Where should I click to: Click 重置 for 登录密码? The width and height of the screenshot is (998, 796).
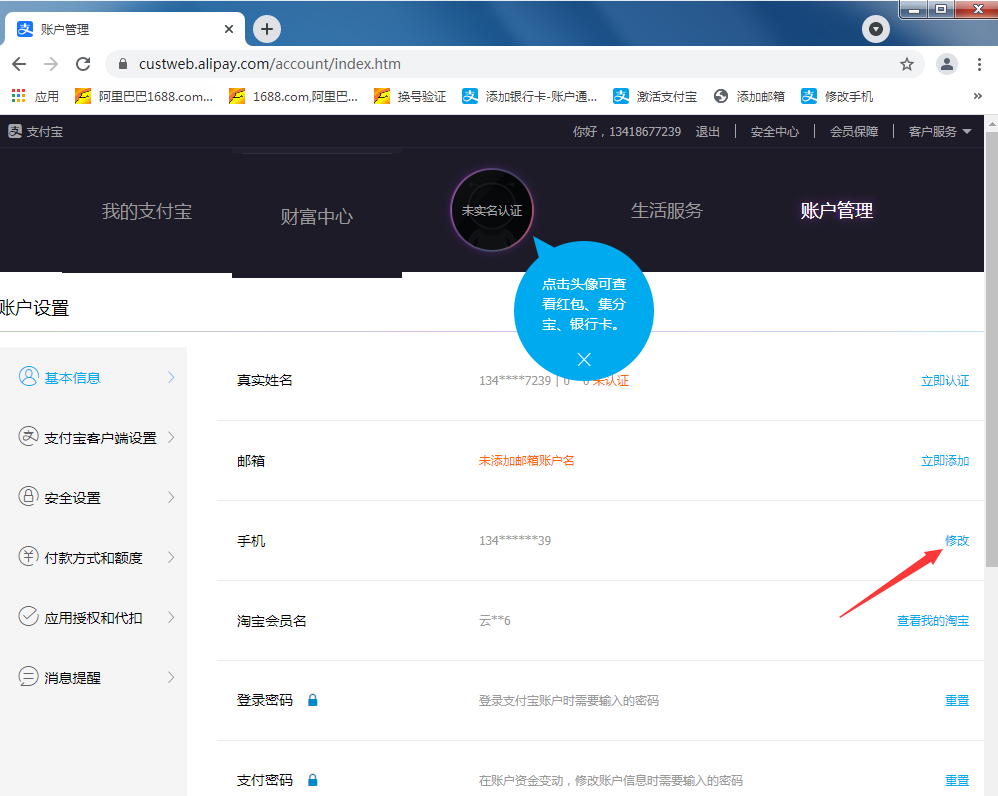click(957, 700)
